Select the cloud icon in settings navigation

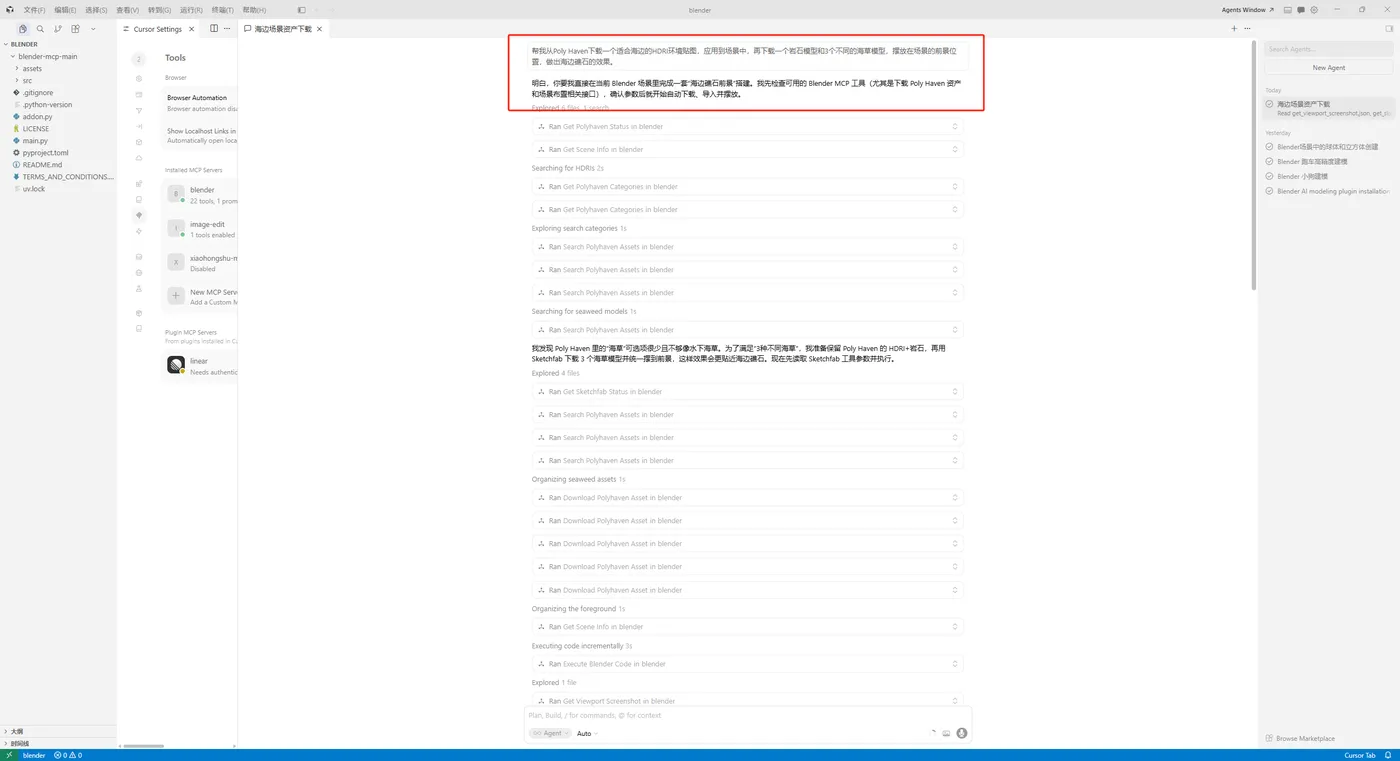click(139, 158)
